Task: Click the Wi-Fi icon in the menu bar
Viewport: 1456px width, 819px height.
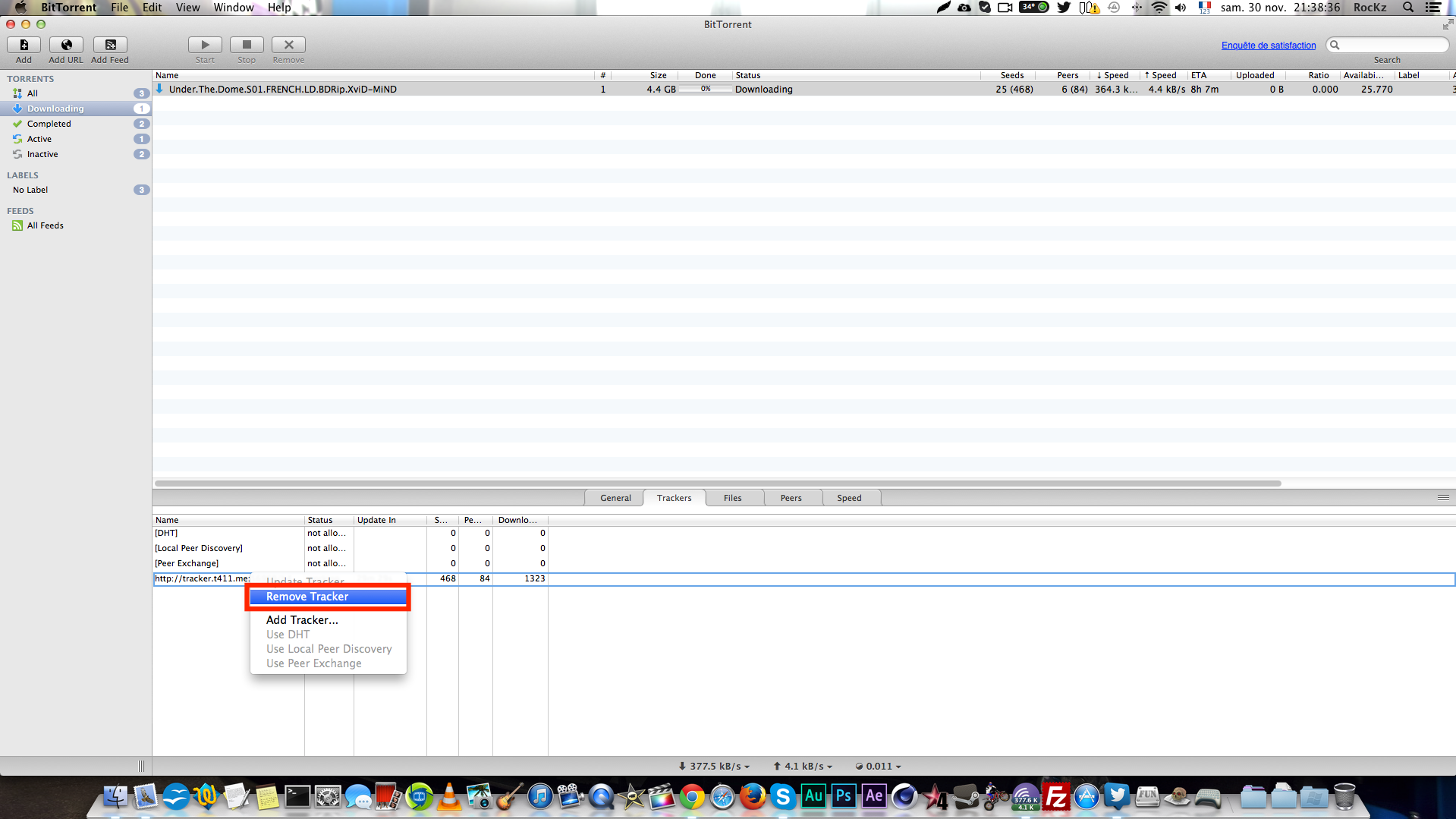Action: coord(1159,8)
